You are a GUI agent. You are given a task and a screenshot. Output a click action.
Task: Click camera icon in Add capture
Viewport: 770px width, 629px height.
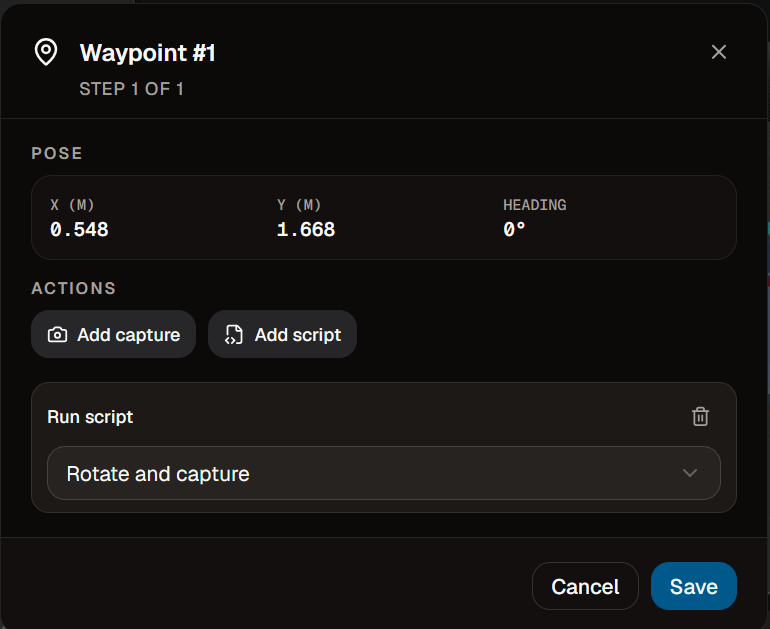coord(57,335)
